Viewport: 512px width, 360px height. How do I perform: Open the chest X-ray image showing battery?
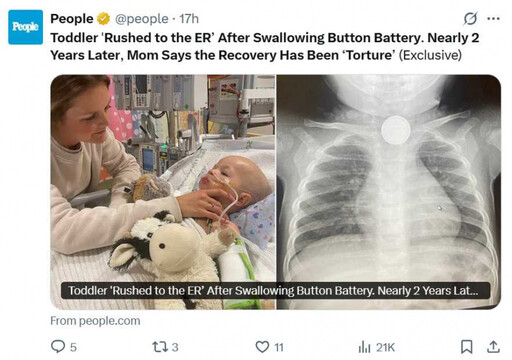389,192
